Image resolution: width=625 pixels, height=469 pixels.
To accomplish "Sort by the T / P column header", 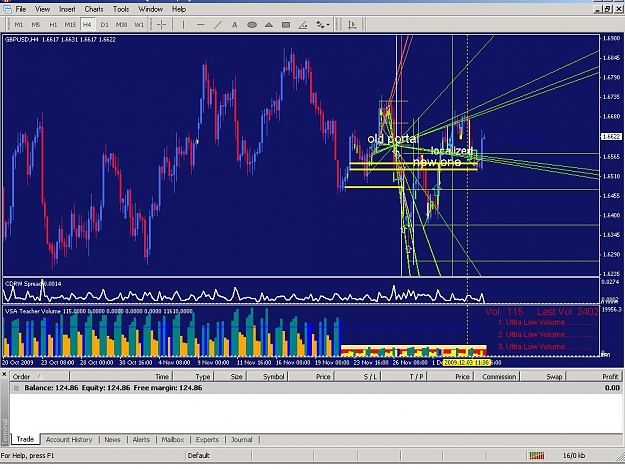I will coord(405,377).
